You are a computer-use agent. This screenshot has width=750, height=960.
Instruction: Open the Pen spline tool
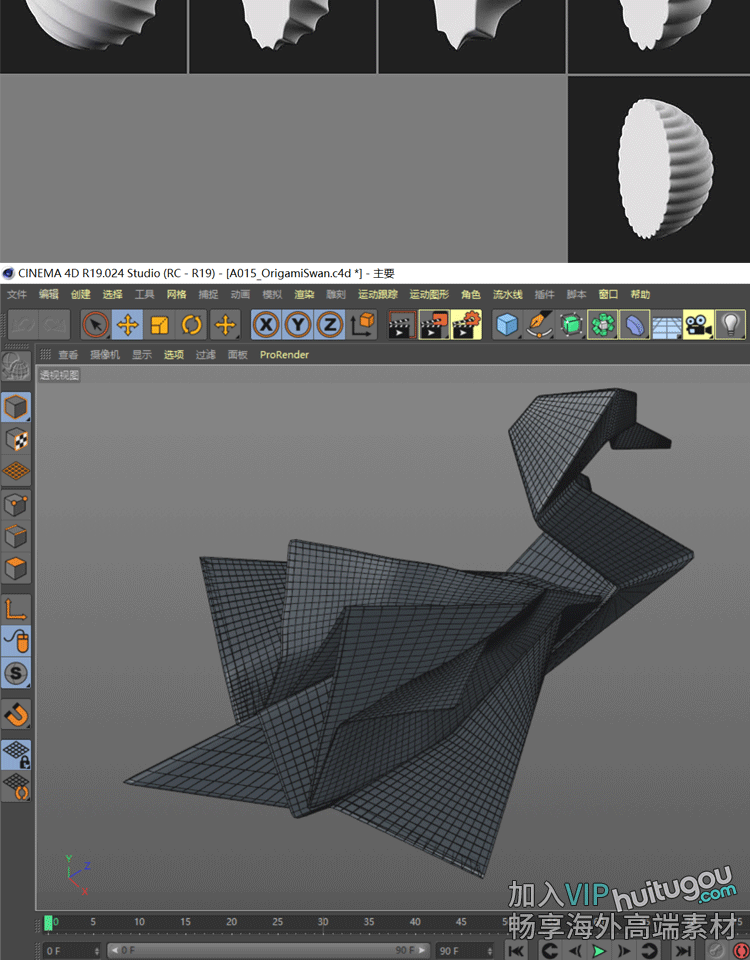click(x=540, y=325)
